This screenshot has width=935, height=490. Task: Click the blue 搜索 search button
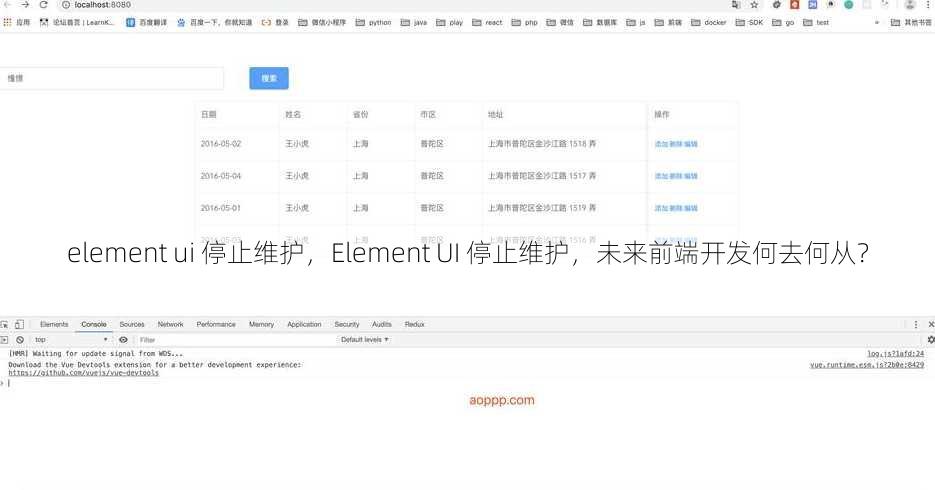click(269, 78)
